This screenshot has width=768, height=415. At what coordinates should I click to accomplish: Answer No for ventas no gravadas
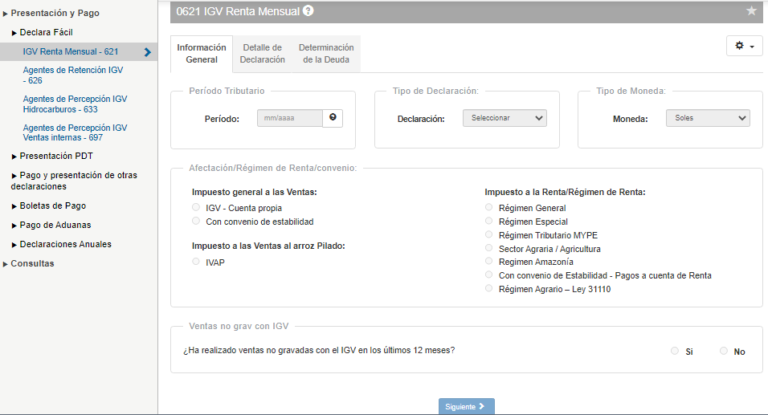point(724,351)
